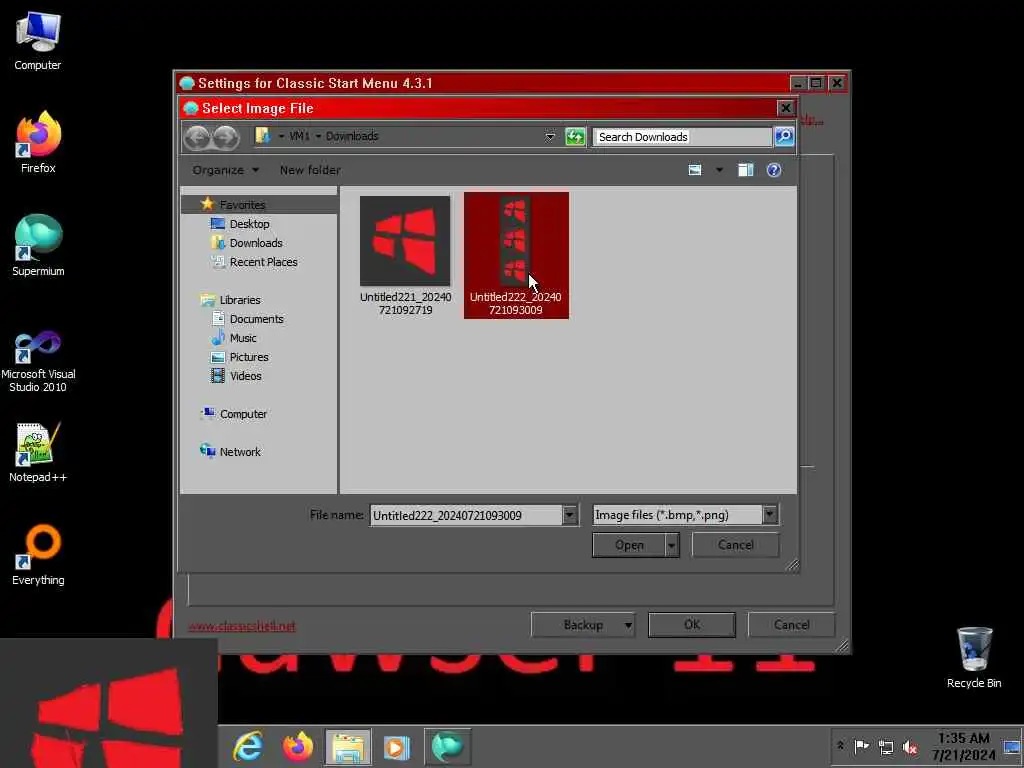Launch Supermium from the desktop

pos(38,246)
